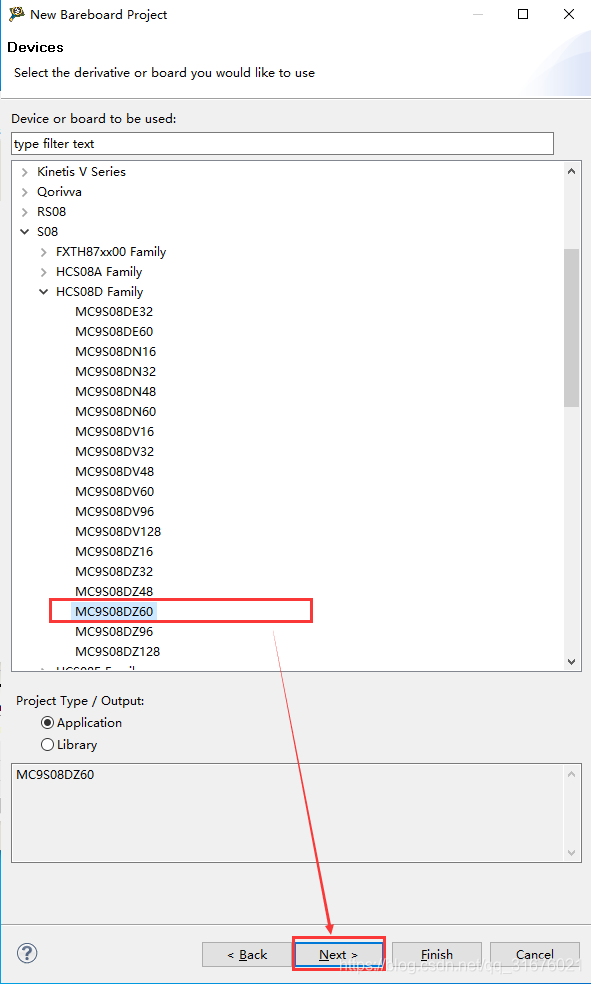Click the HCS08D Family label

100,292
